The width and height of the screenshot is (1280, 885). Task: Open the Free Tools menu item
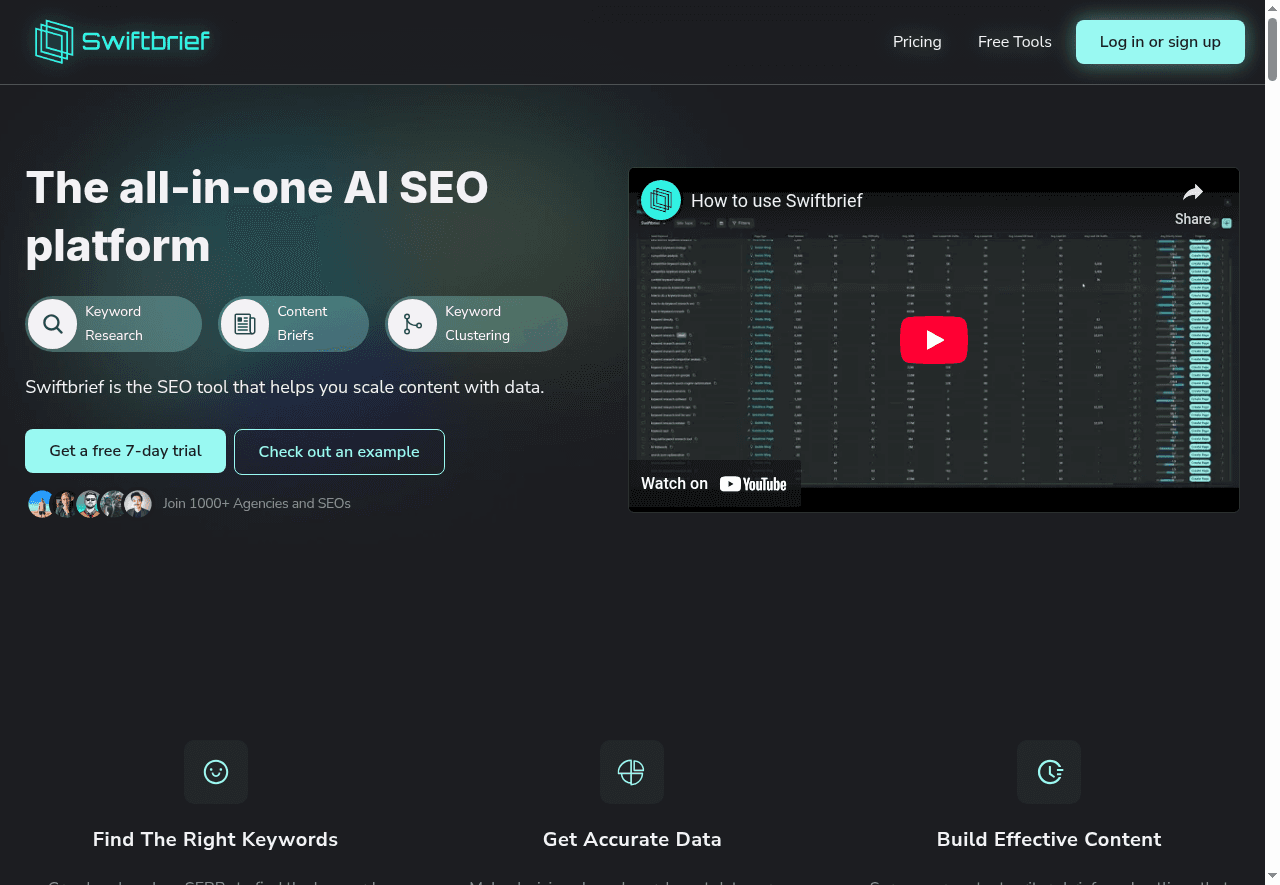(x=1014, y=42)
